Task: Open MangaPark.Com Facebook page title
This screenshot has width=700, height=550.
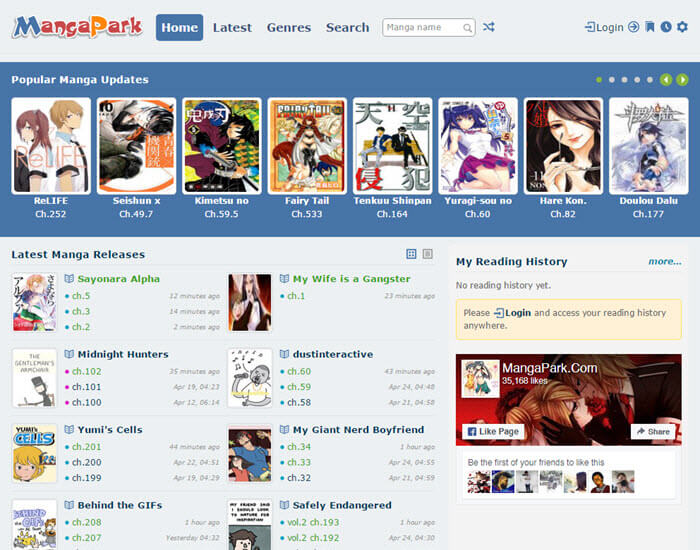Action: click(x=550, y=368)
